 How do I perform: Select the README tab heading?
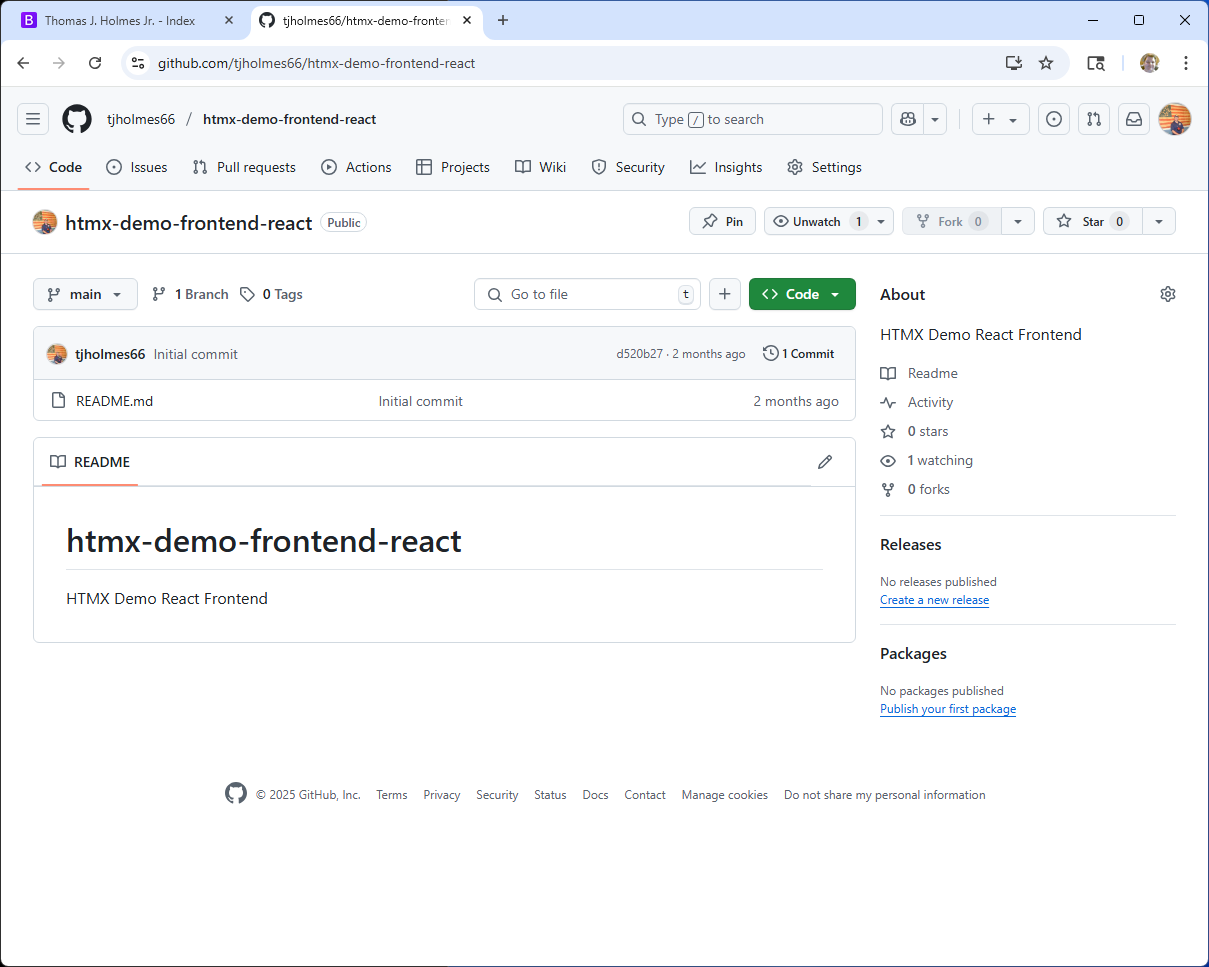point(90,462)
